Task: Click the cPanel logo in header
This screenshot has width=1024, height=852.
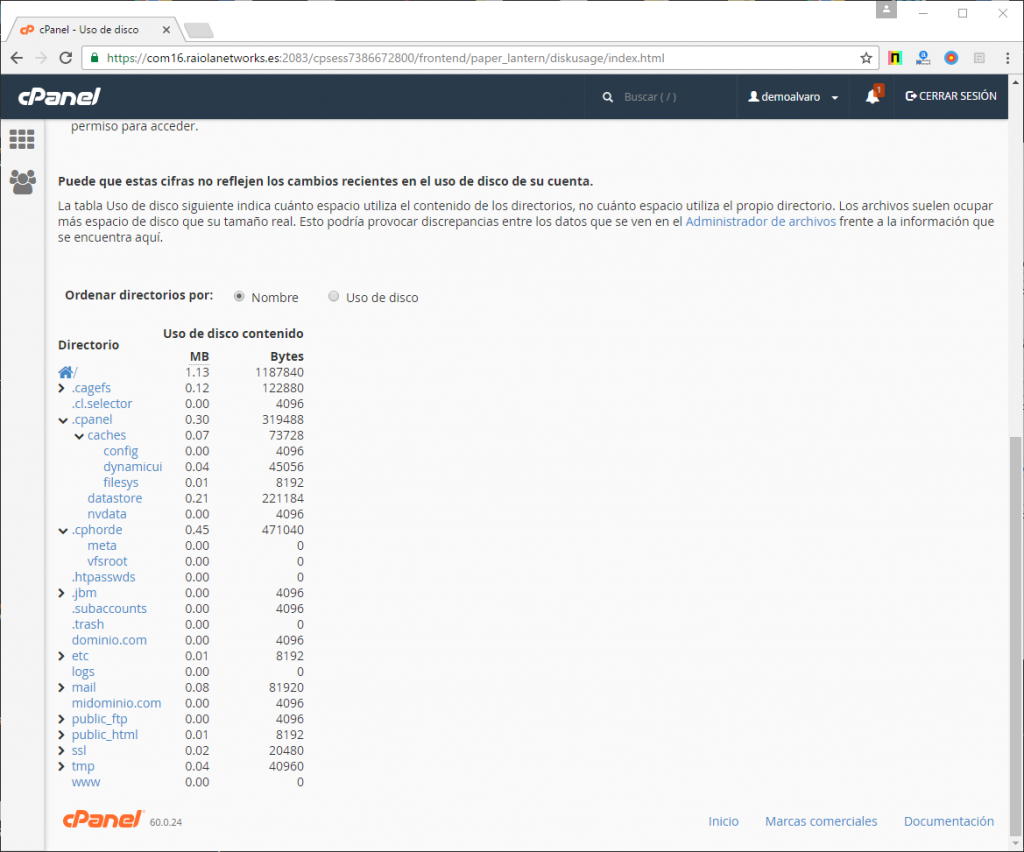Action: [59, 97]
